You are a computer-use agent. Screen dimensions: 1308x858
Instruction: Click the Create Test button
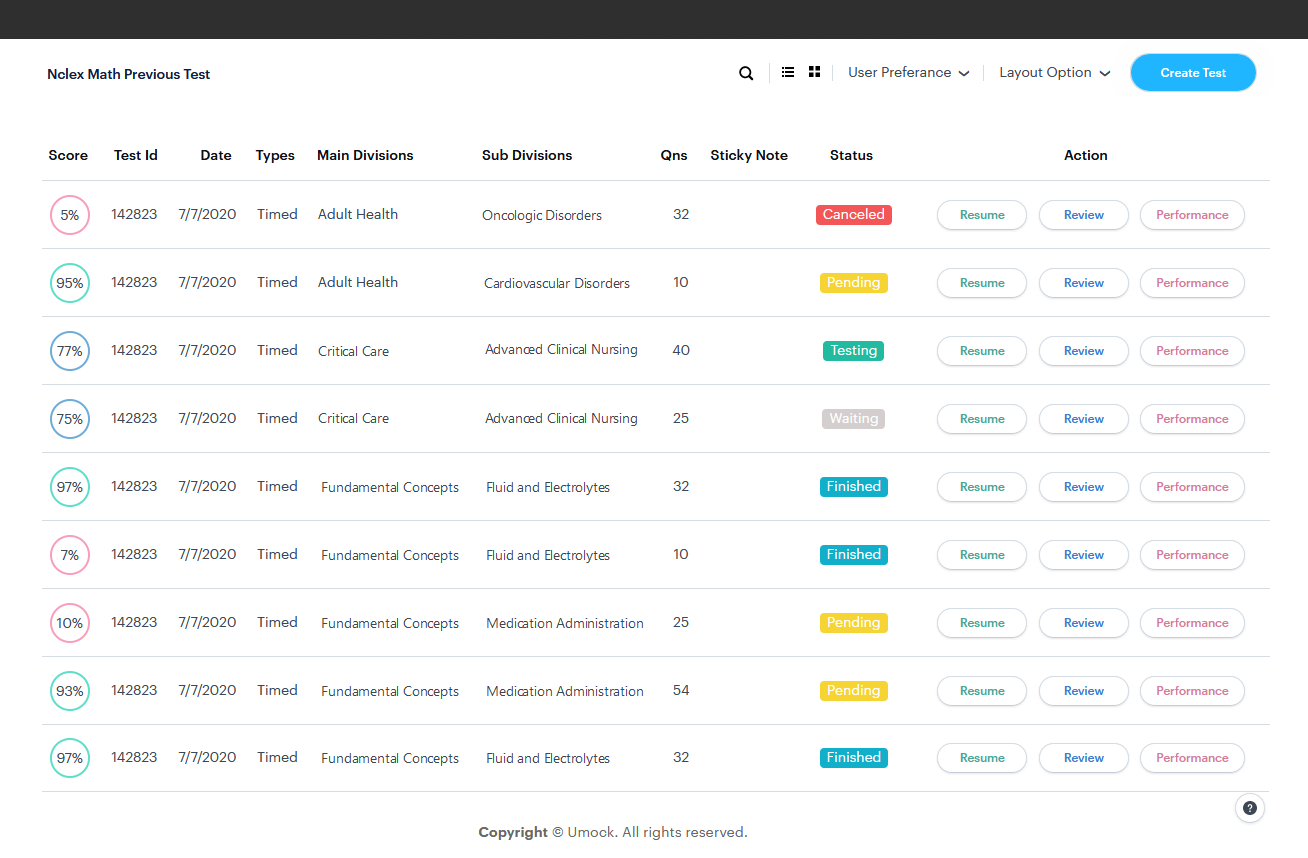pos(1193,73)
